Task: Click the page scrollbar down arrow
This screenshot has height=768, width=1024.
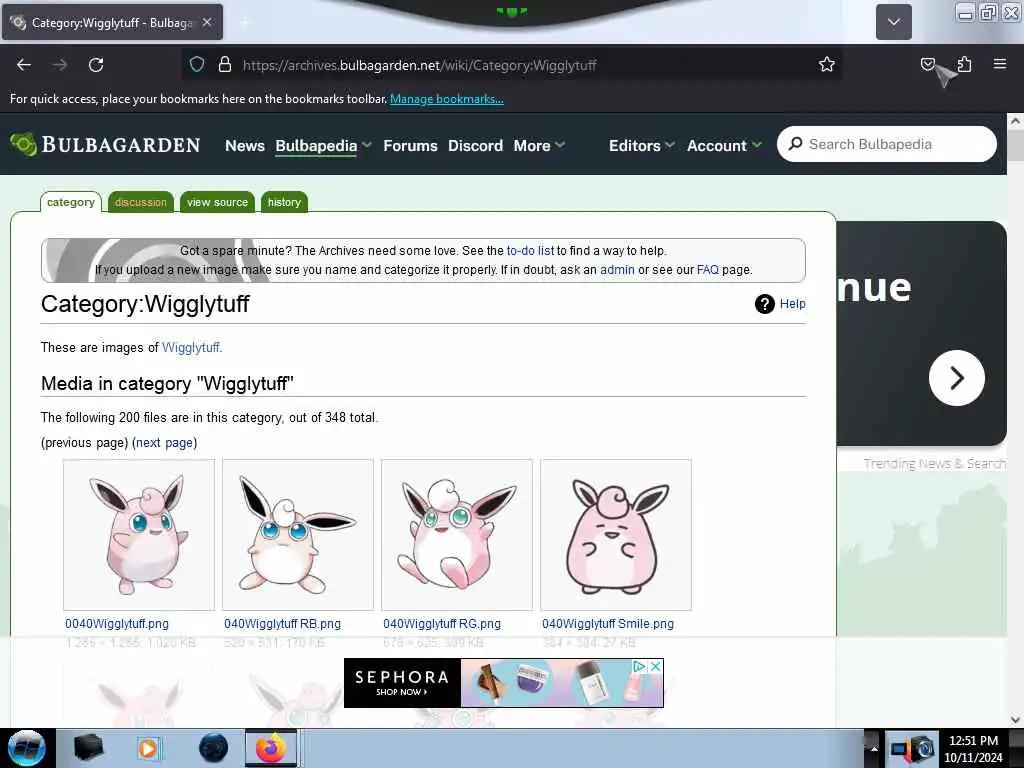Action: 1015,720
